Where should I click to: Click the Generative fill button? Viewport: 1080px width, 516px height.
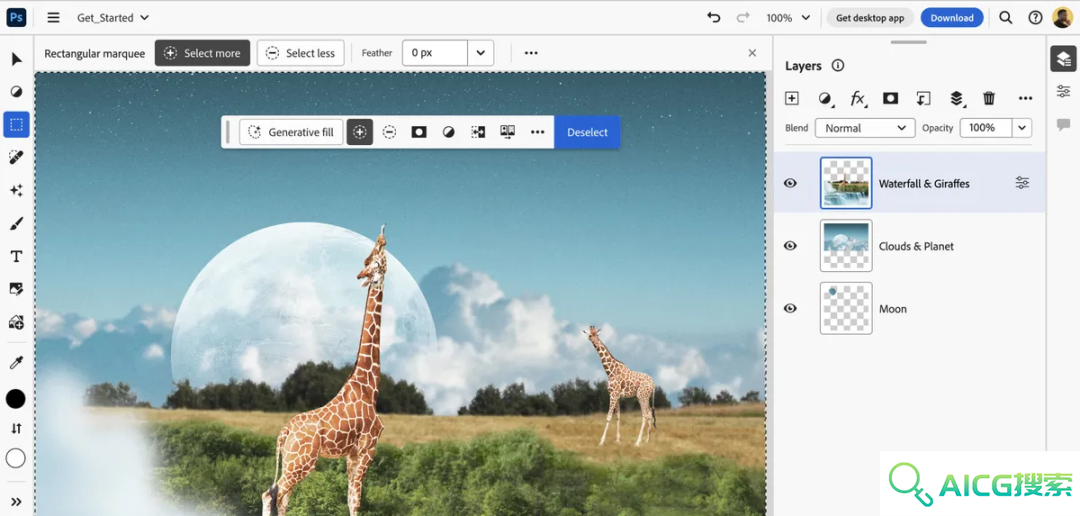click(291, 132)
